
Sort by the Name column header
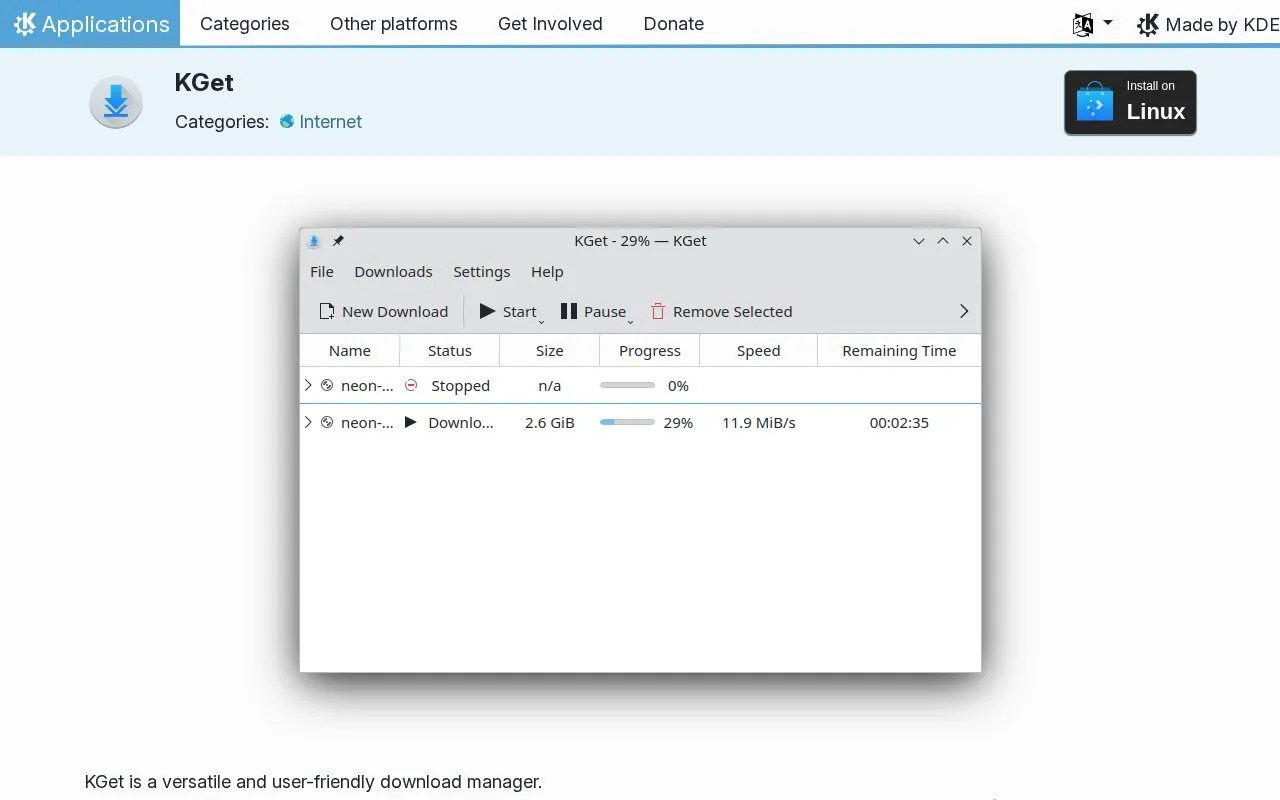[350, 351]
